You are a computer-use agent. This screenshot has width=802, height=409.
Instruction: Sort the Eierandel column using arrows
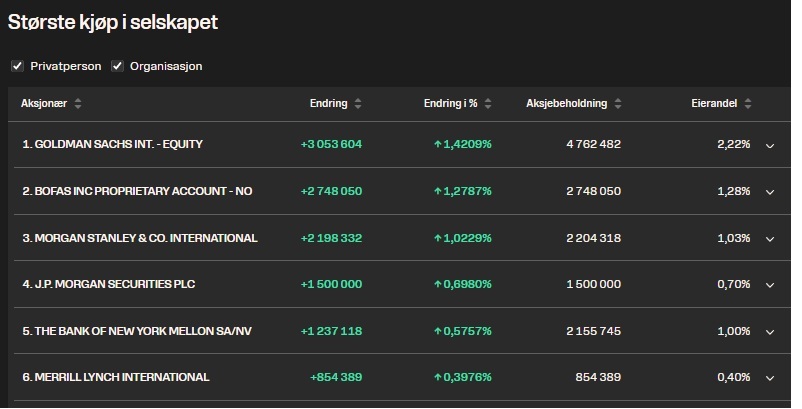click(748, 104)
